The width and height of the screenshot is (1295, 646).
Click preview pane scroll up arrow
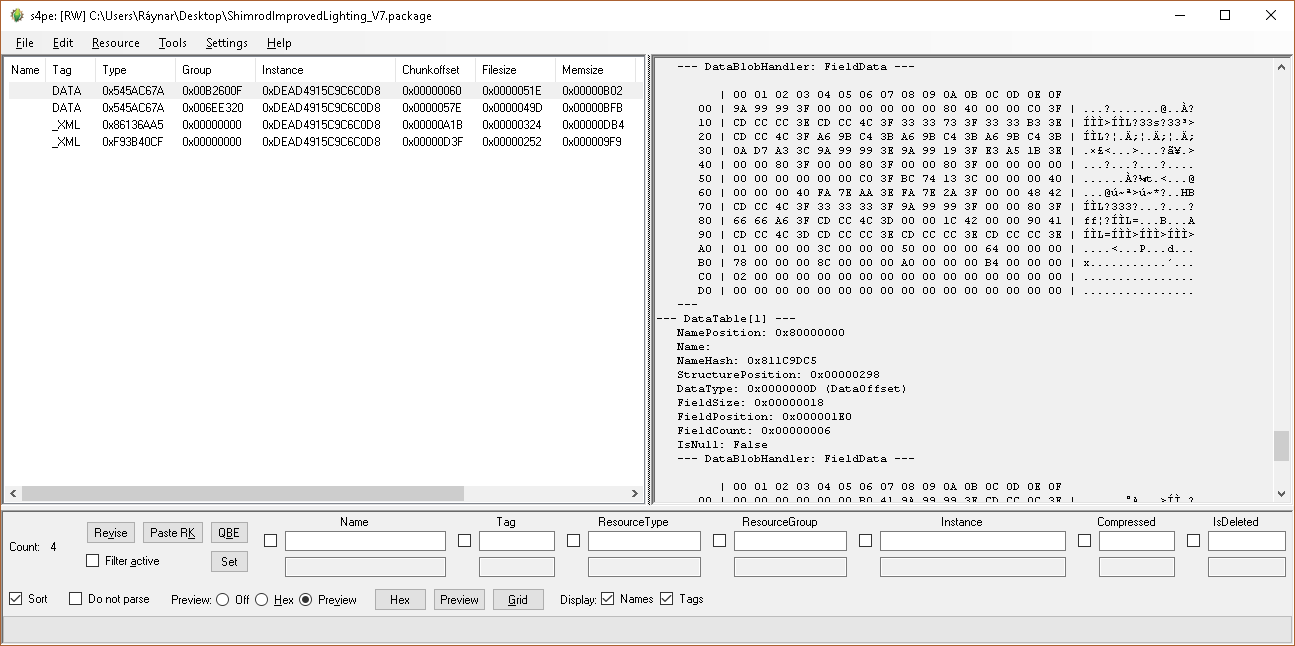point(1281,67)
